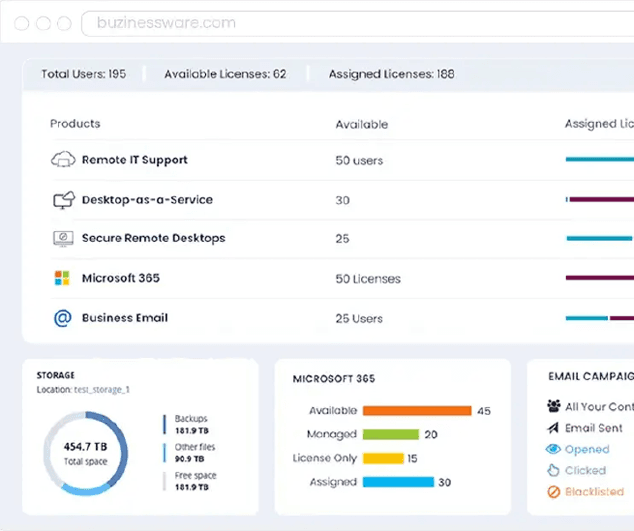This screenshot has height=531, width=634.
Task: Click the Microsoft 365 logo icon
Action: [62, 278]
